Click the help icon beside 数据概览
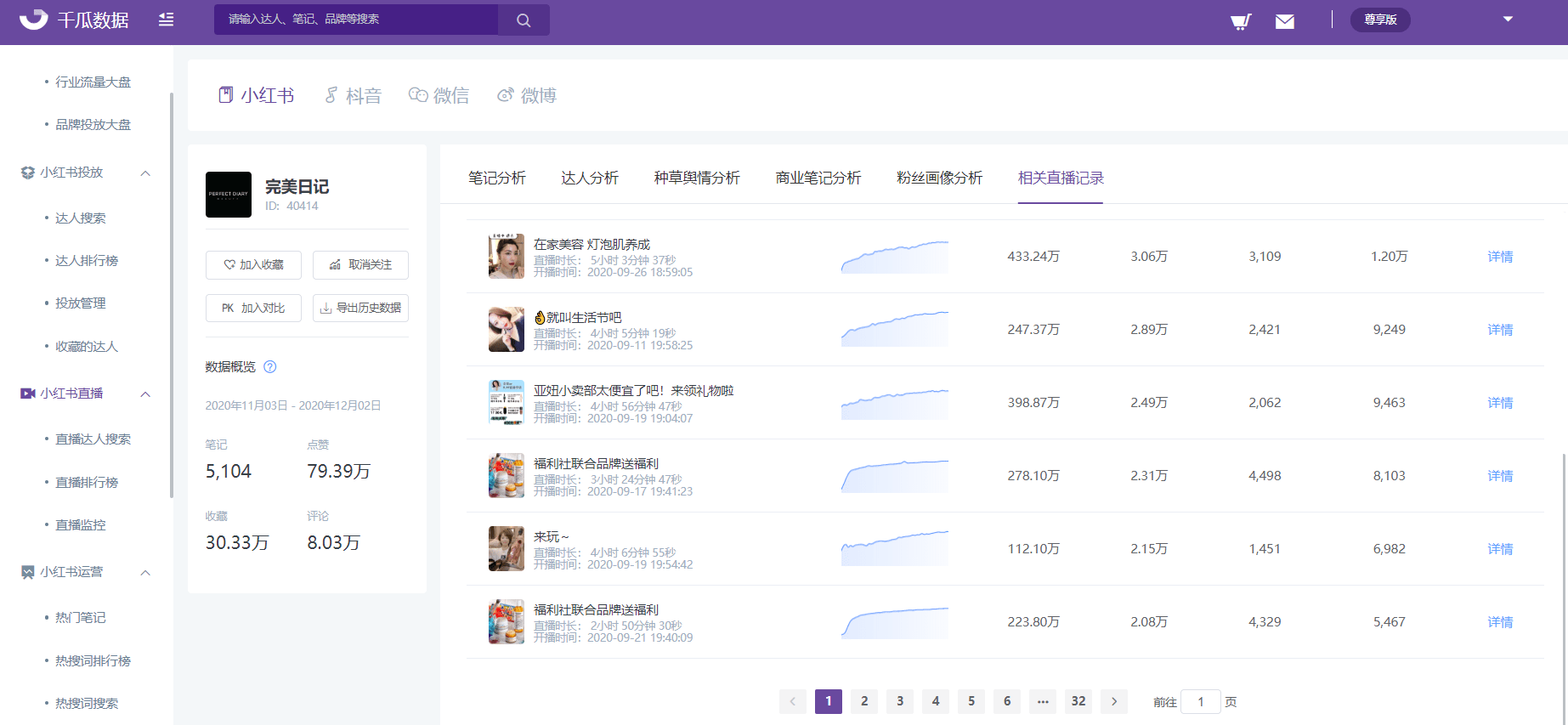 (270, 367)
